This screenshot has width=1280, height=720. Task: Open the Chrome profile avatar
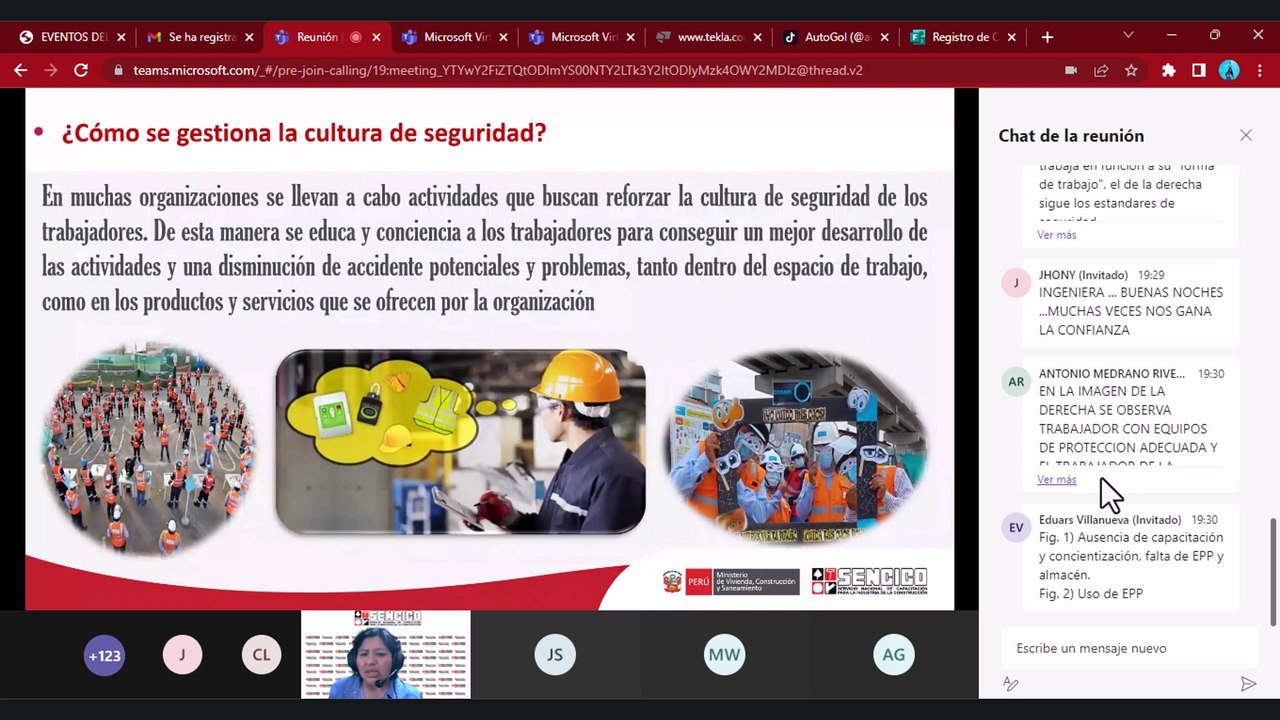point(1229,70)
